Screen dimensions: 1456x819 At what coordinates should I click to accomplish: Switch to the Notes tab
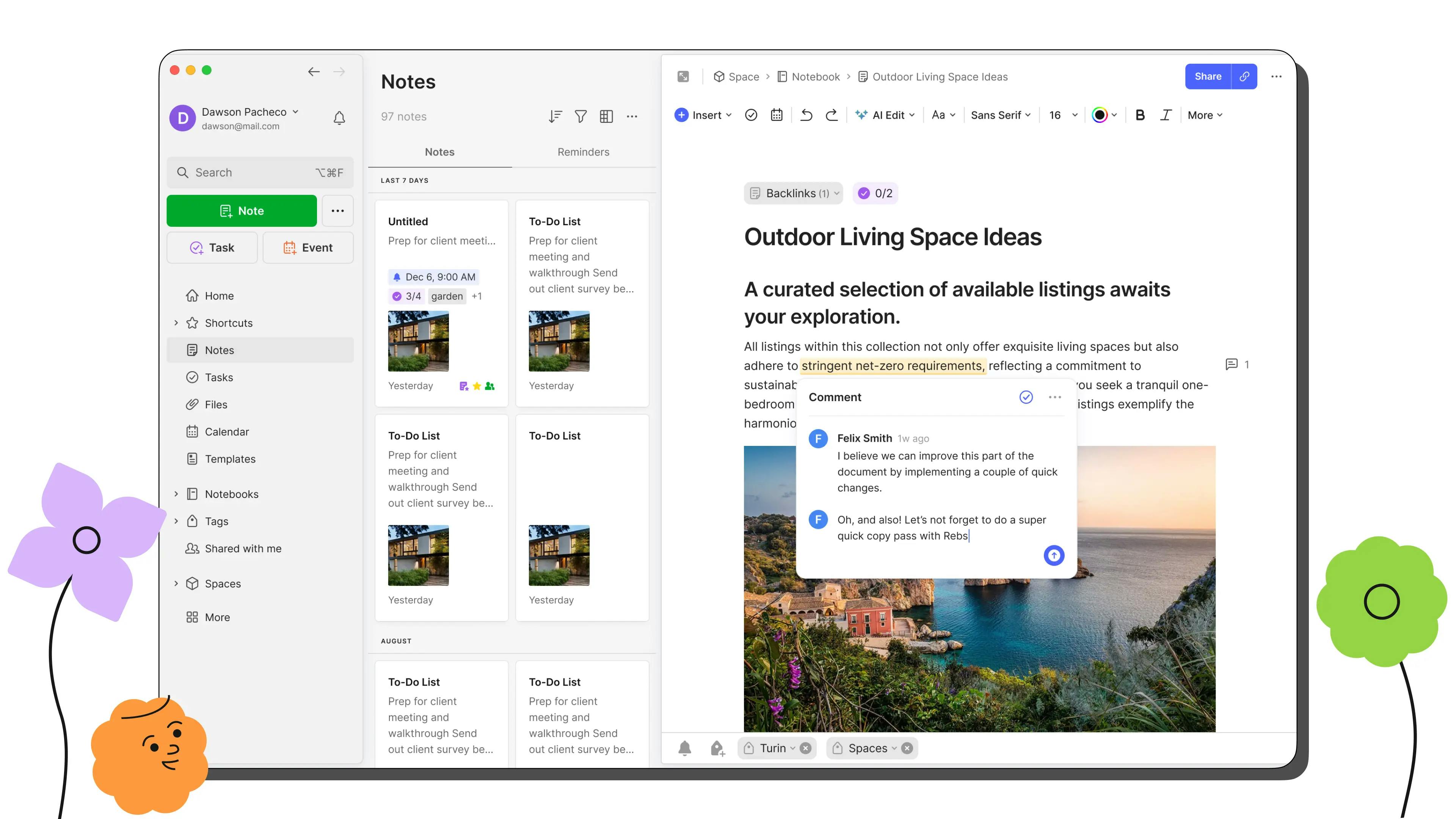[440, 152]
